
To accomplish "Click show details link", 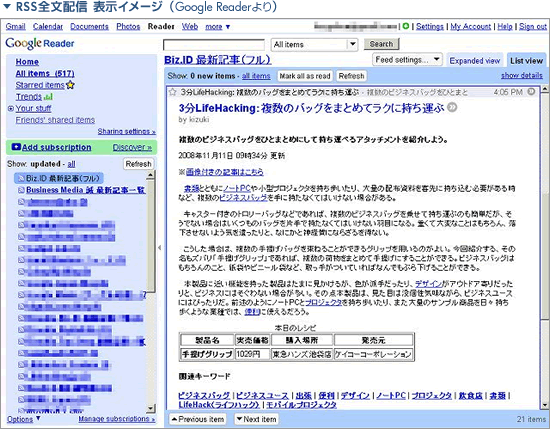I will pyautogui.click(x=522, y=75).
